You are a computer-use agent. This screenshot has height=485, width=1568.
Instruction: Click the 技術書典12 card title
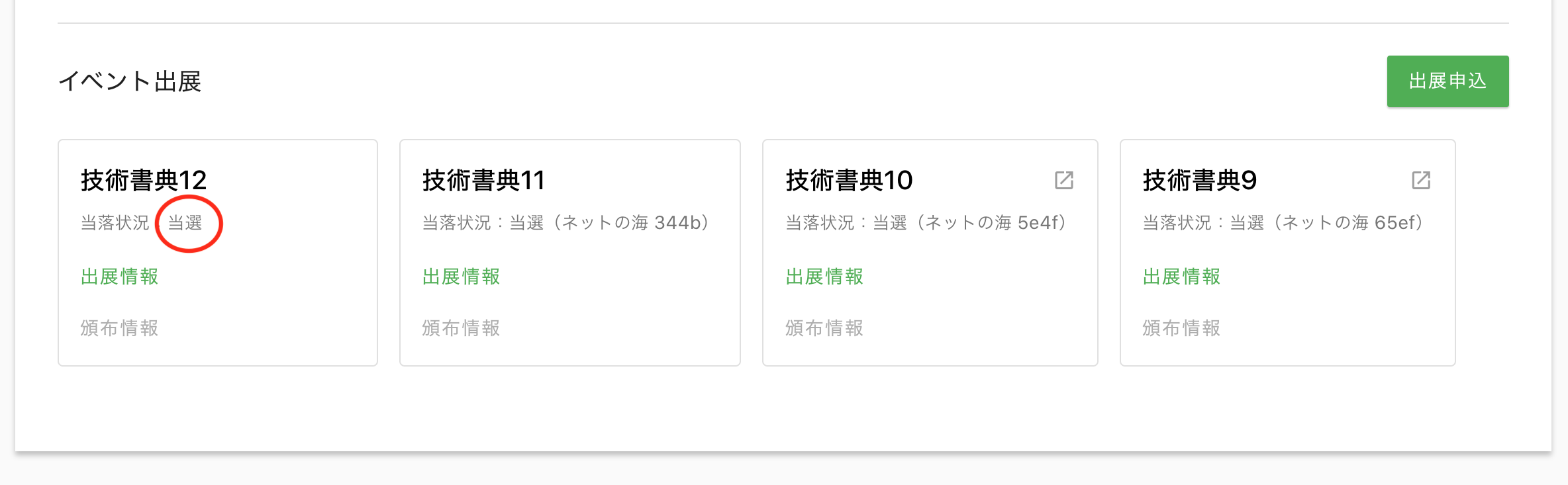(x=144, y=180)
